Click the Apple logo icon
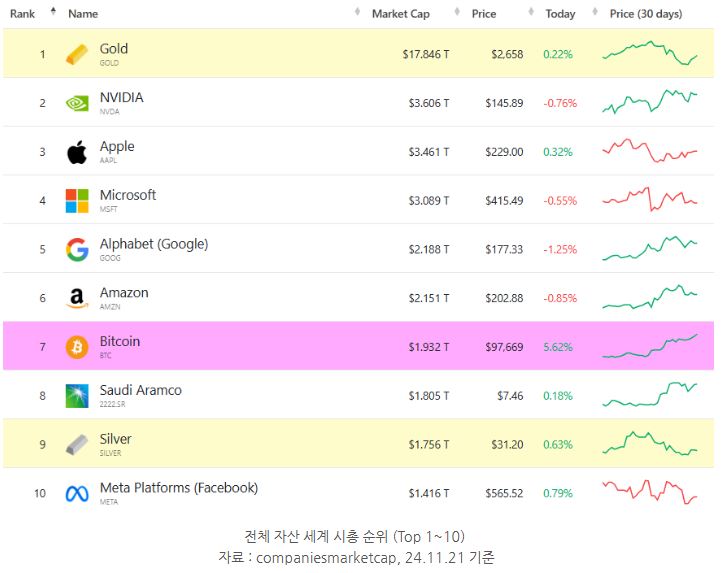The image size is (721, 573). 77,152
